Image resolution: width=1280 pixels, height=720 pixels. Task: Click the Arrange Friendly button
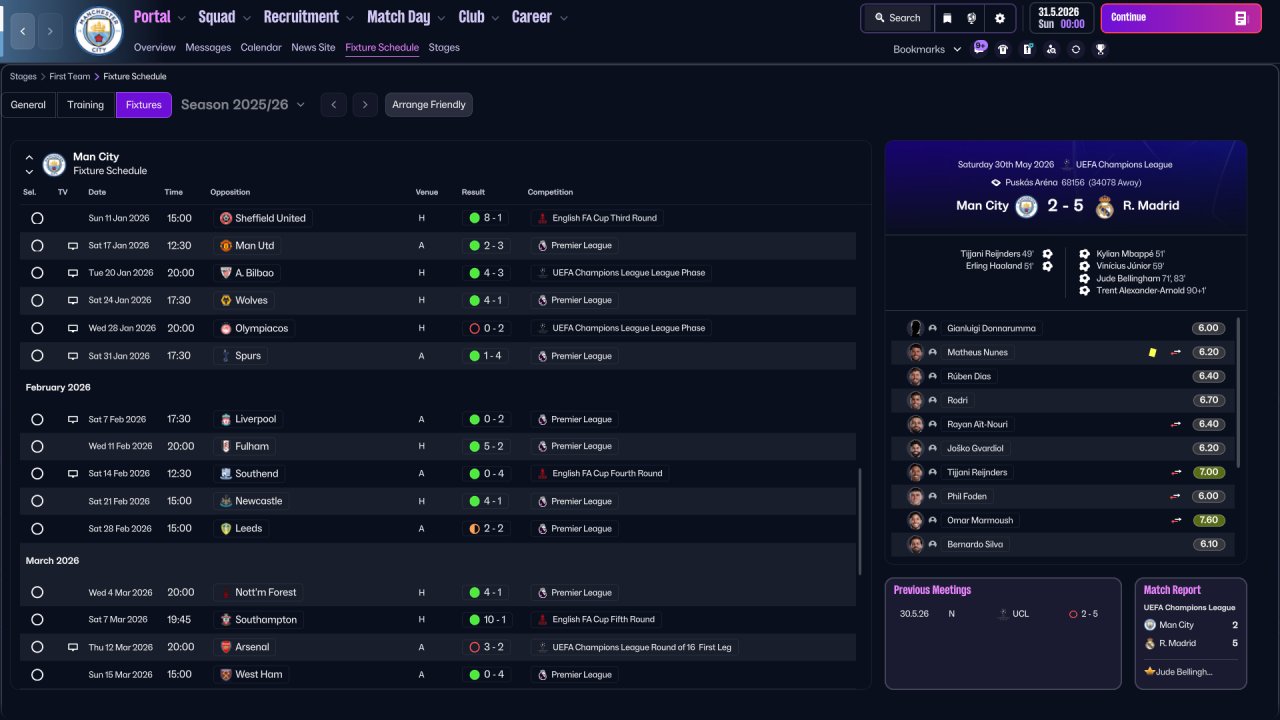pos(429,105)
